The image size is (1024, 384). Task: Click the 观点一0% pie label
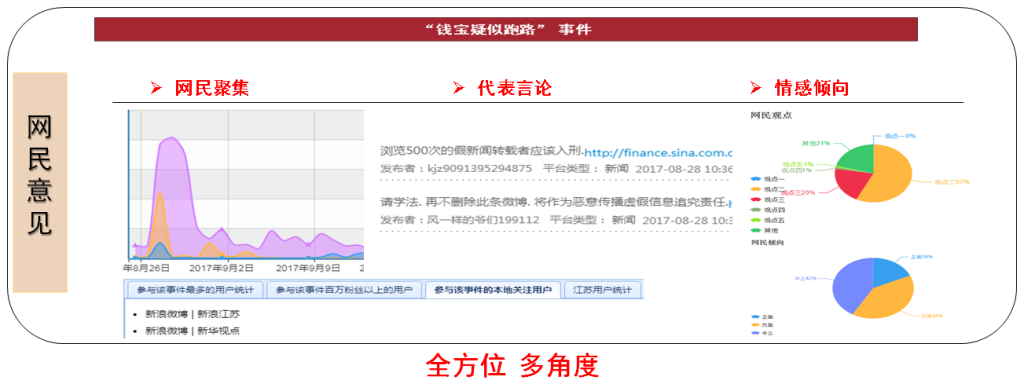(900, 136)
